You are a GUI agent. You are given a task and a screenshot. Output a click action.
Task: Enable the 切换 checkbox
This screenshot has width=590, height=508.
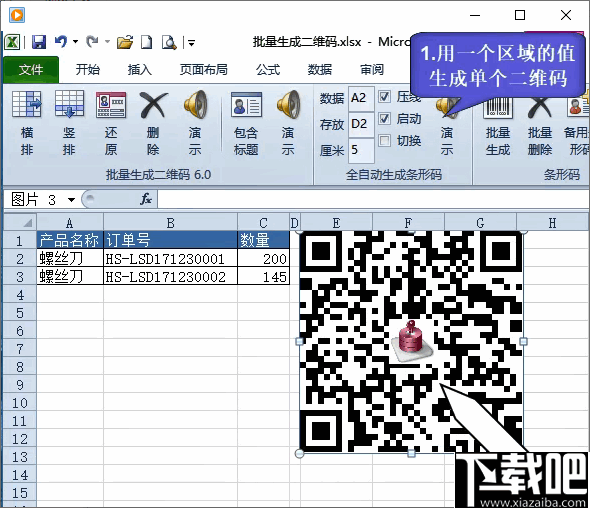tap(384, 140)
